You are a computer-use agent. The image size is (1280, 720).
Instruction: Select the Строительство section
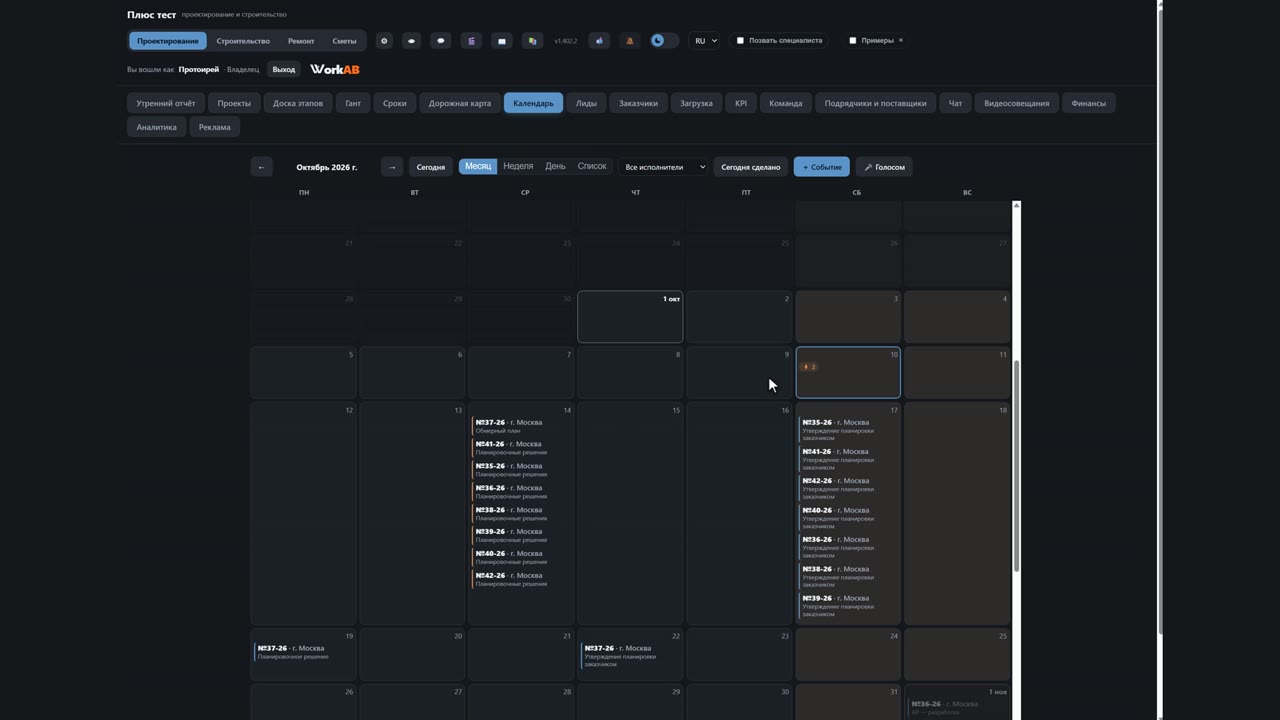click(x=243, y=41)
